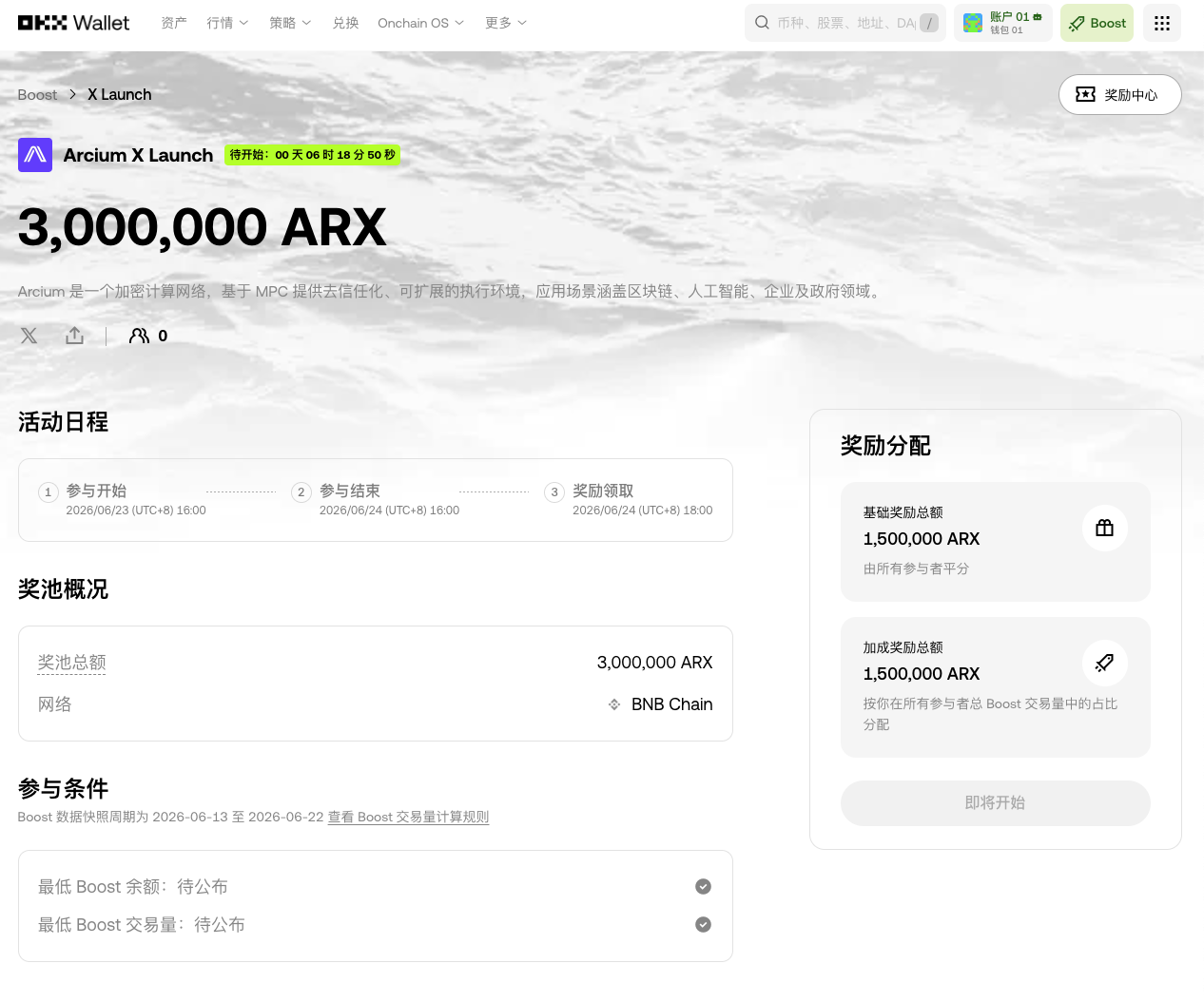The width and height of the screenshot is (1204, 1002).
Task: Click checkmark beside 最低 Boost 交易量
Action: [x=703, y=925]
